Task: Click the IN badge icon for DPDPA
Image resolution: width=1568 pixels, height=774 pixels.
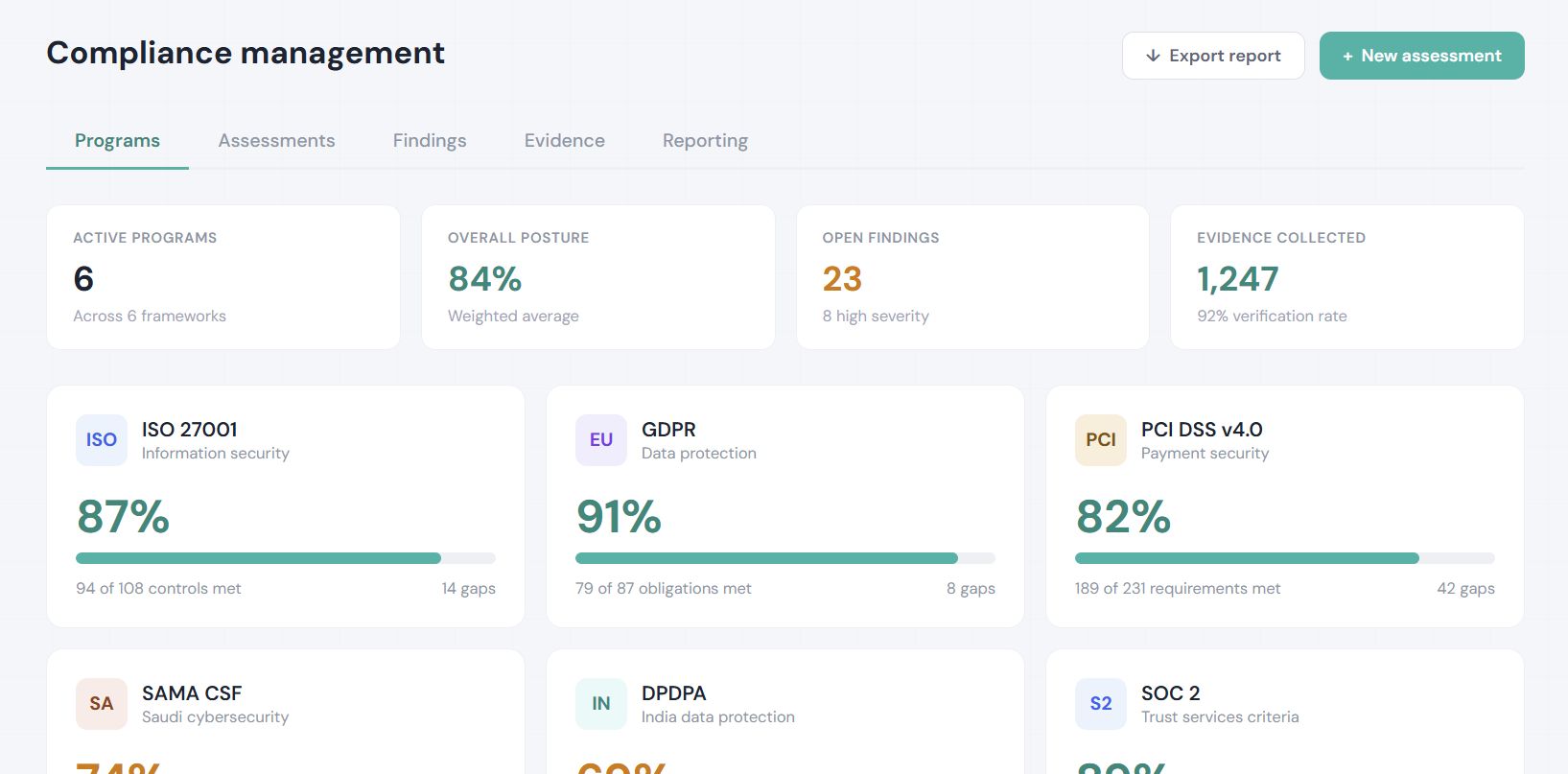Action: tap(601, 704)
